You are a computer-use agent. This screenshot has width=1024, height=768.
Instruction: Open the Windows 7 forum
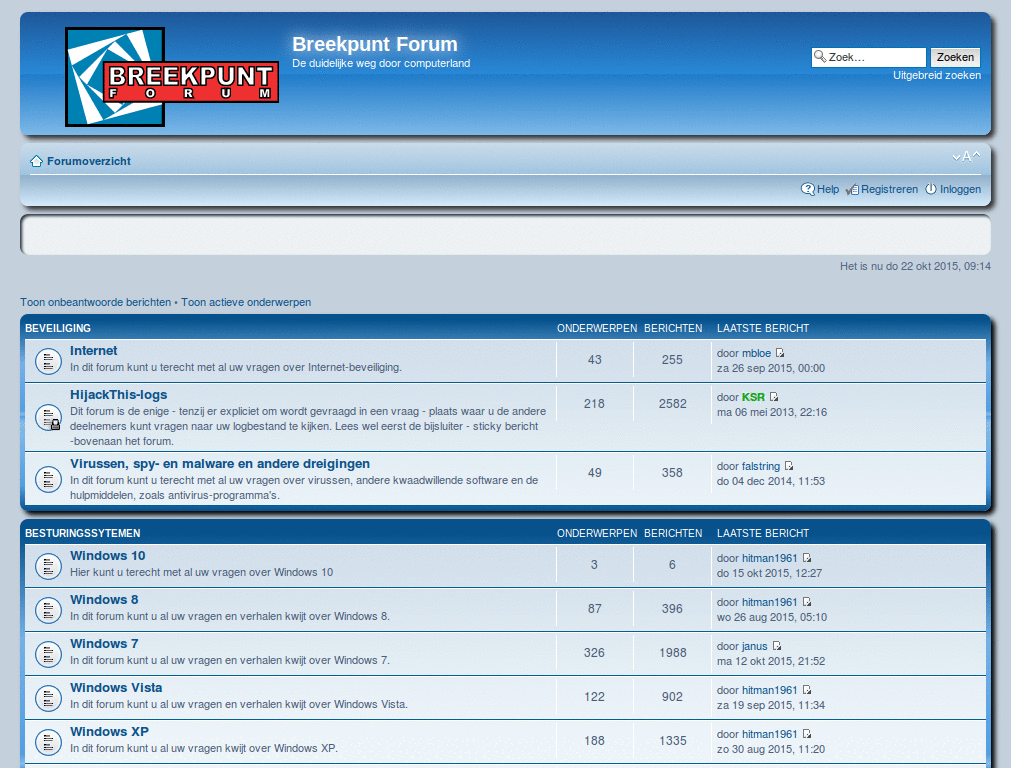[104, 644]
